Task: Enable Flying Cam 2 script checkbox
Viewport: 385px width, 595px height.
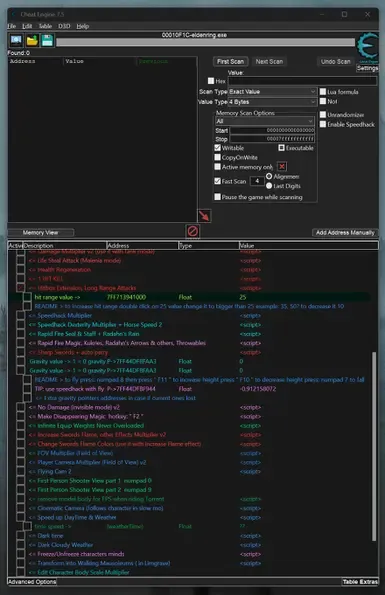Action: click(20, 471)
